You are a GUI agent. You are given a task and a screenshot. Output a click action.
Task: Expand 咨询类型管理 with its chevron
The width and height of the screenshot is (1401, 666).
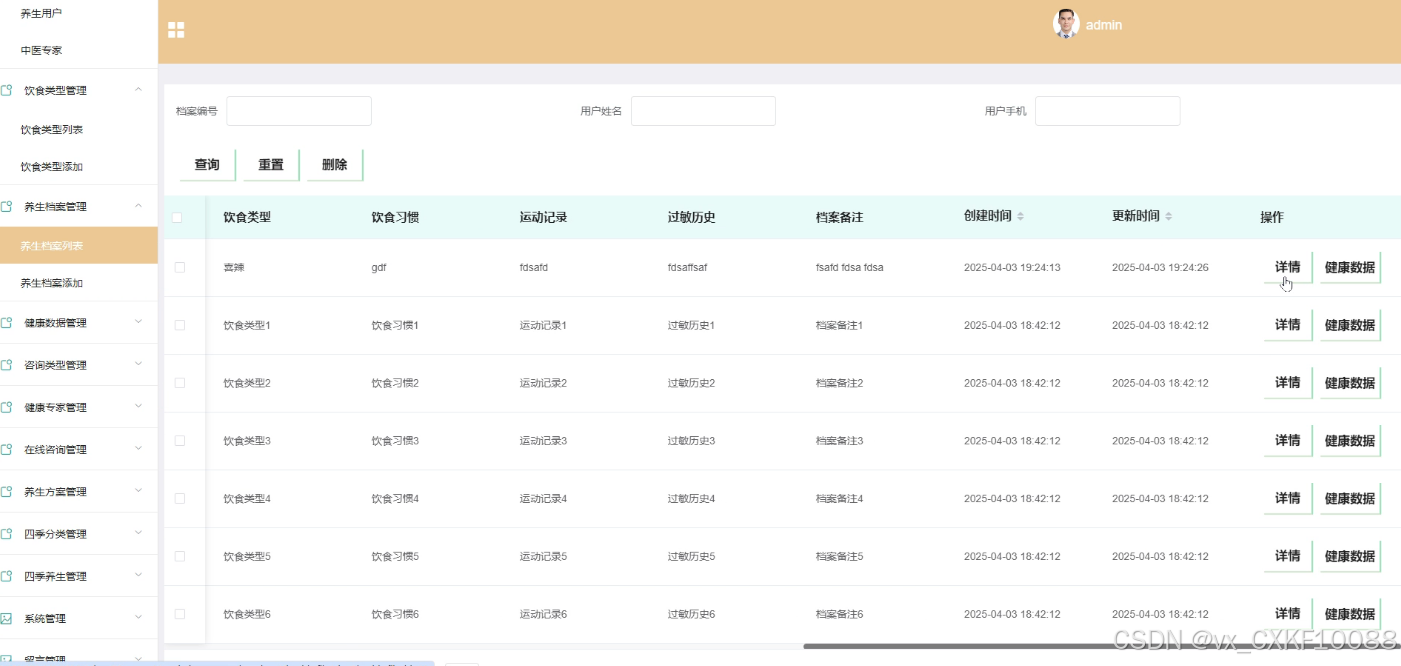click(138, 365)
